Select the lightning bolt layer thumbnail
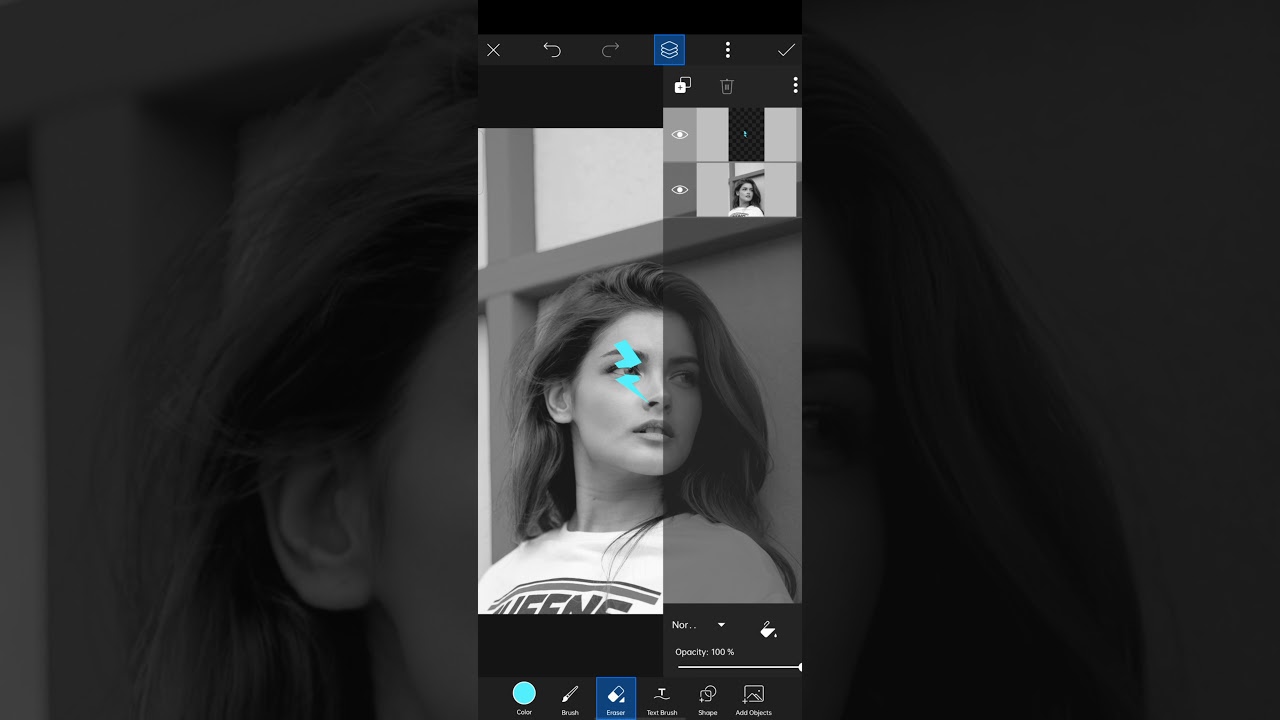1280x720 pixels. [746, 135]
